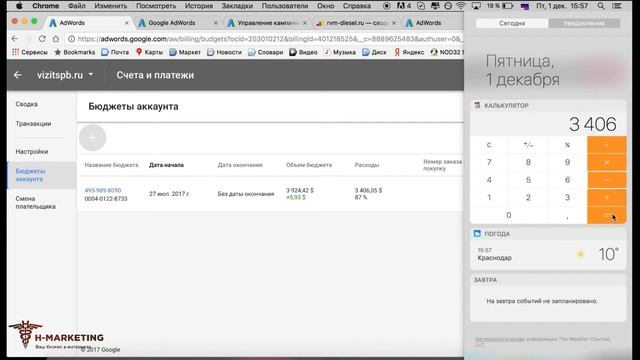Click the Wi-Fi status icon
The image size is (640, 360).
pos(461,6)
